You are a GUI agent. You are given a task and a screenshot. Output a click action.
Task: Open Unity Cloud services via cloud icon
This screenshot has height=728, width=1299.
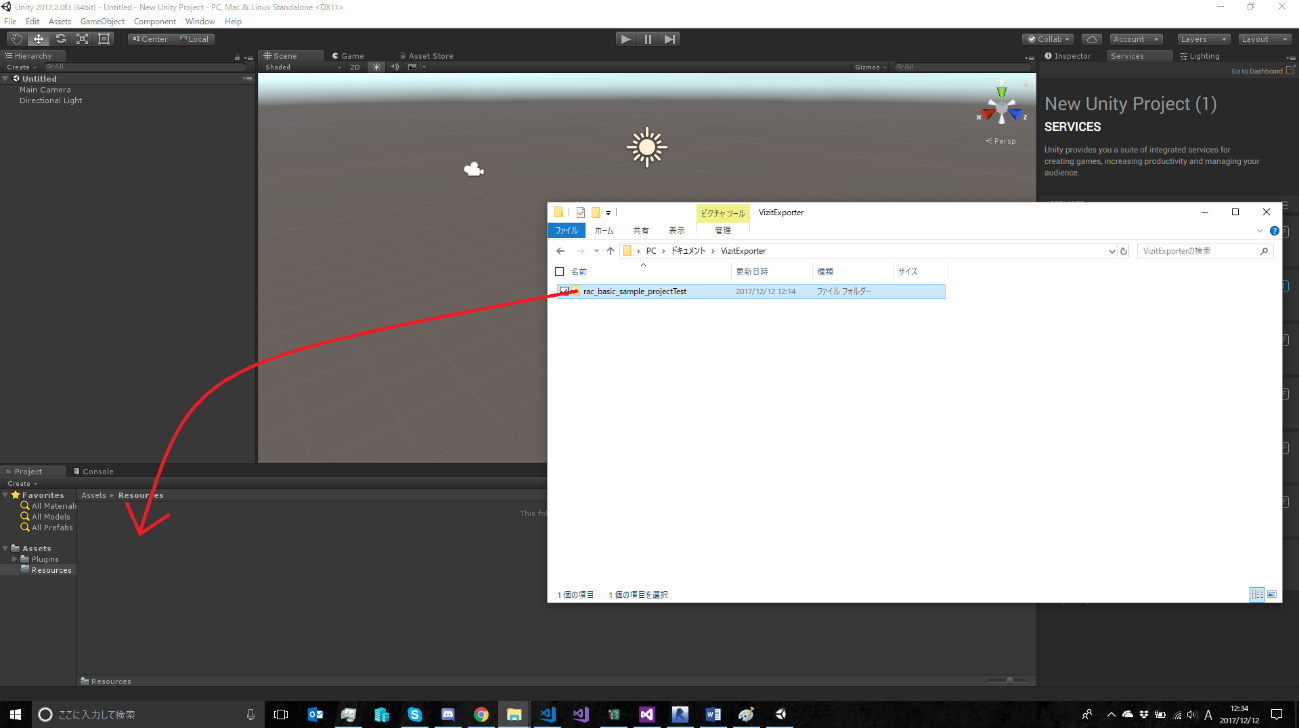[1091, 38]
